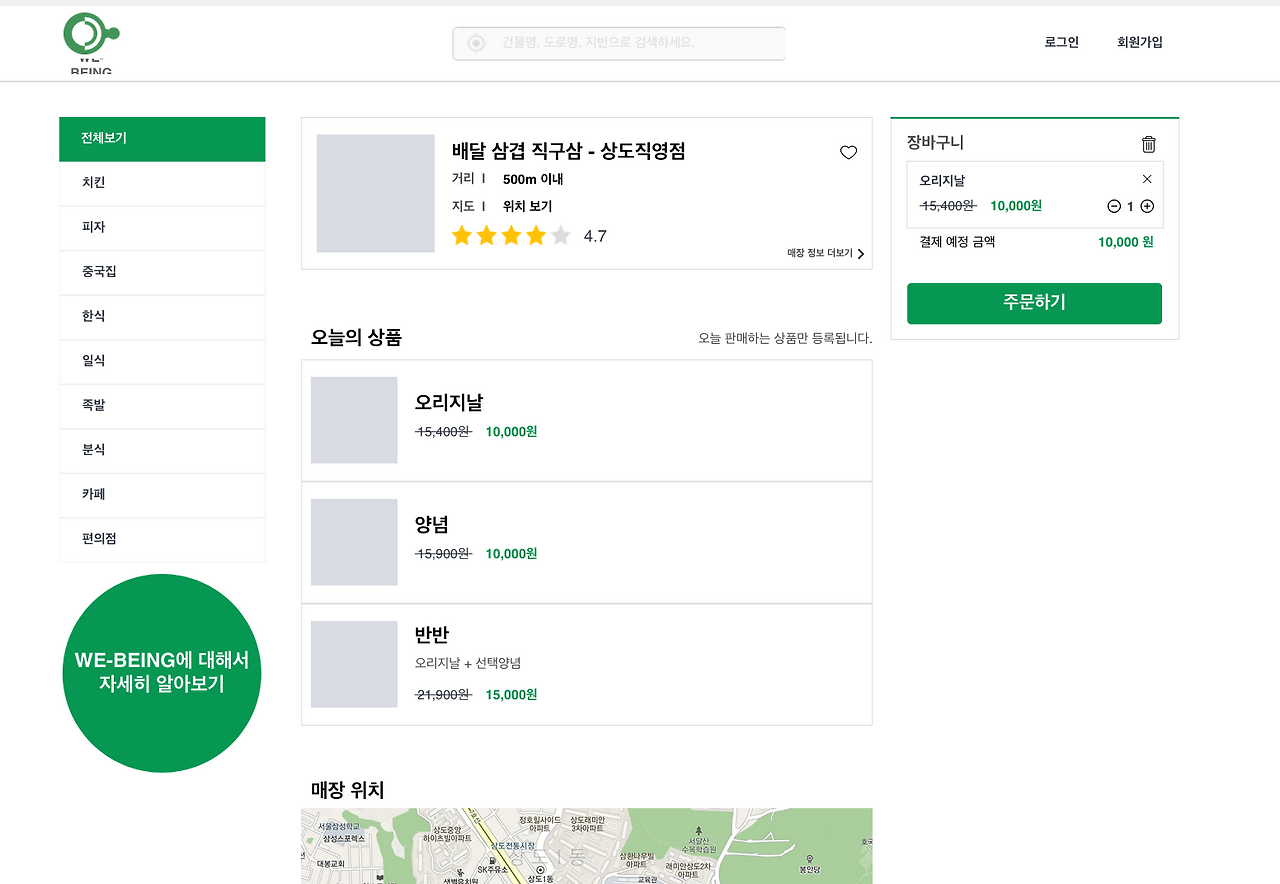Select the 편의점 category
Screen dimensions: 1280x884
(162, 538)
